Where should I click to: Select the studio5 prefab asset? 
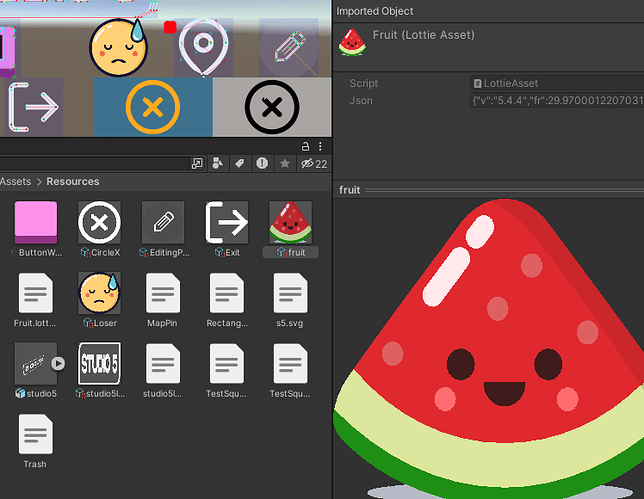(36, 363)
